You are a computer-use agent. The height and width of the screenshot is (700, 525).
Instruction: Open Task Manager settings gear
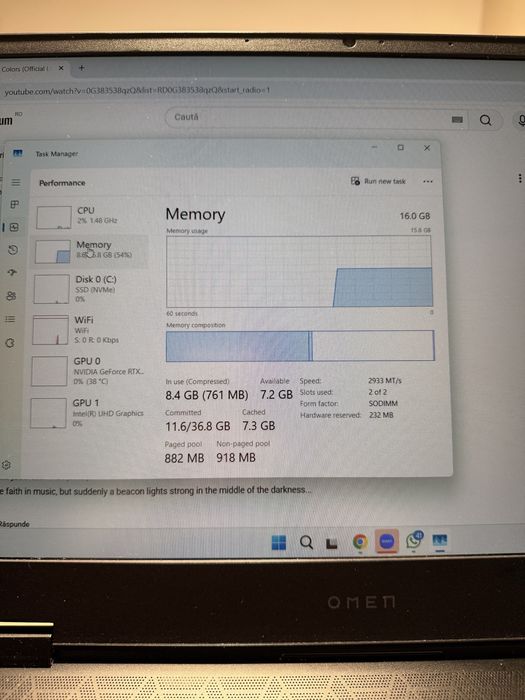[x=6, y=465]
